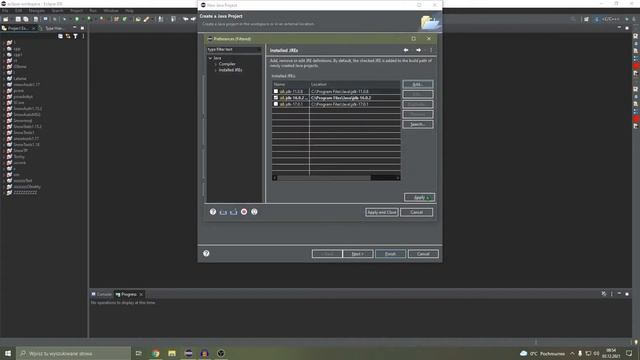Cancel the New Java Project wizard
The width and height of the screenshot is (640, 360).
423,254
